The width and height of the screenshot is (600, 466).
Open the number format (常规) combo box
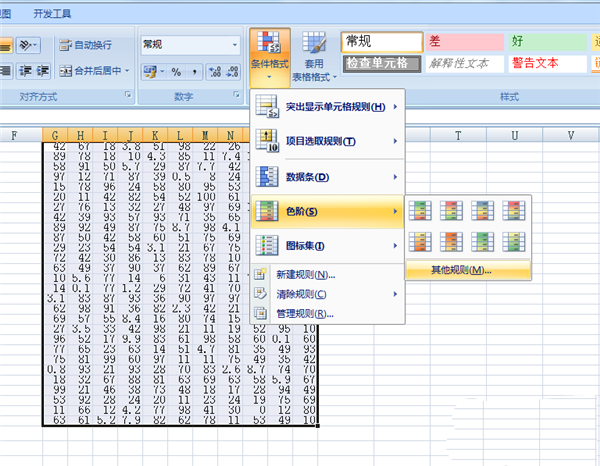pyautogui.click(x=191, y=45)
